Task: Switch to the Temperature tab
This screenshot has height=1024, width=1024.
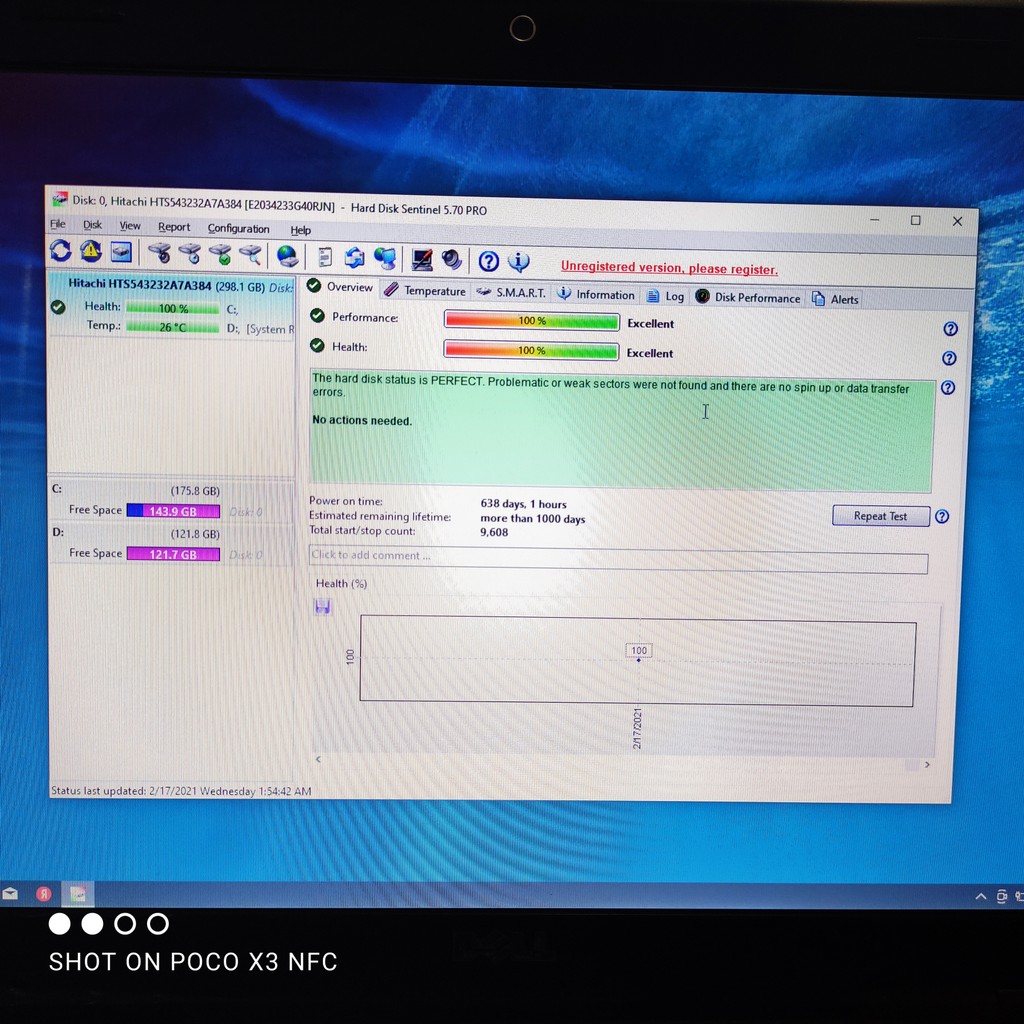Action: [425, 291]
